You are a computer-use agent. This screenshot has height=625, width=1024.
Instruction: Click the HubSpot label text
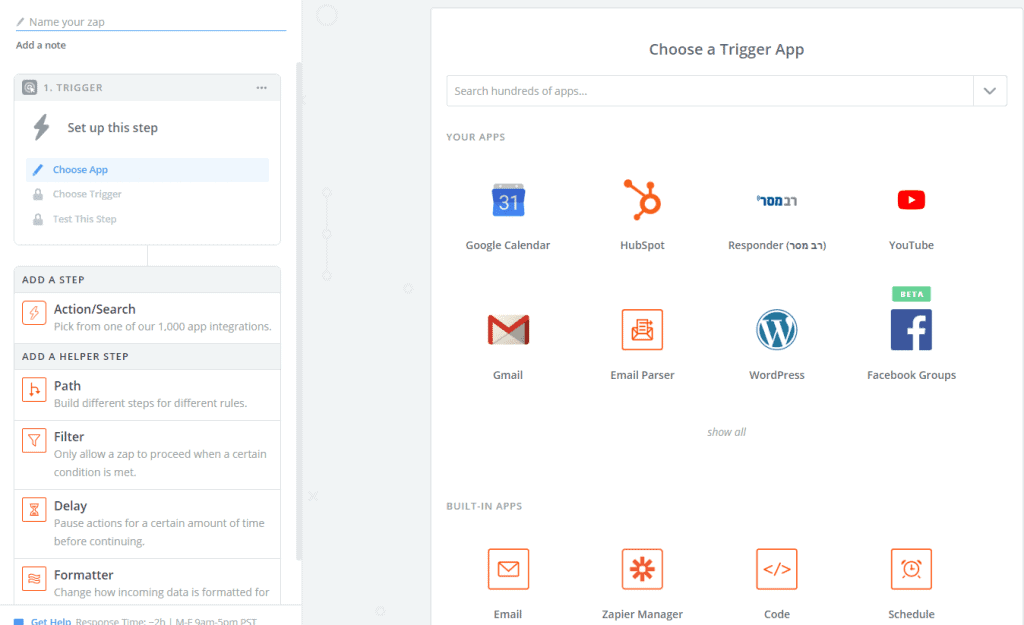pyautogui.click(x=642, y=245)
